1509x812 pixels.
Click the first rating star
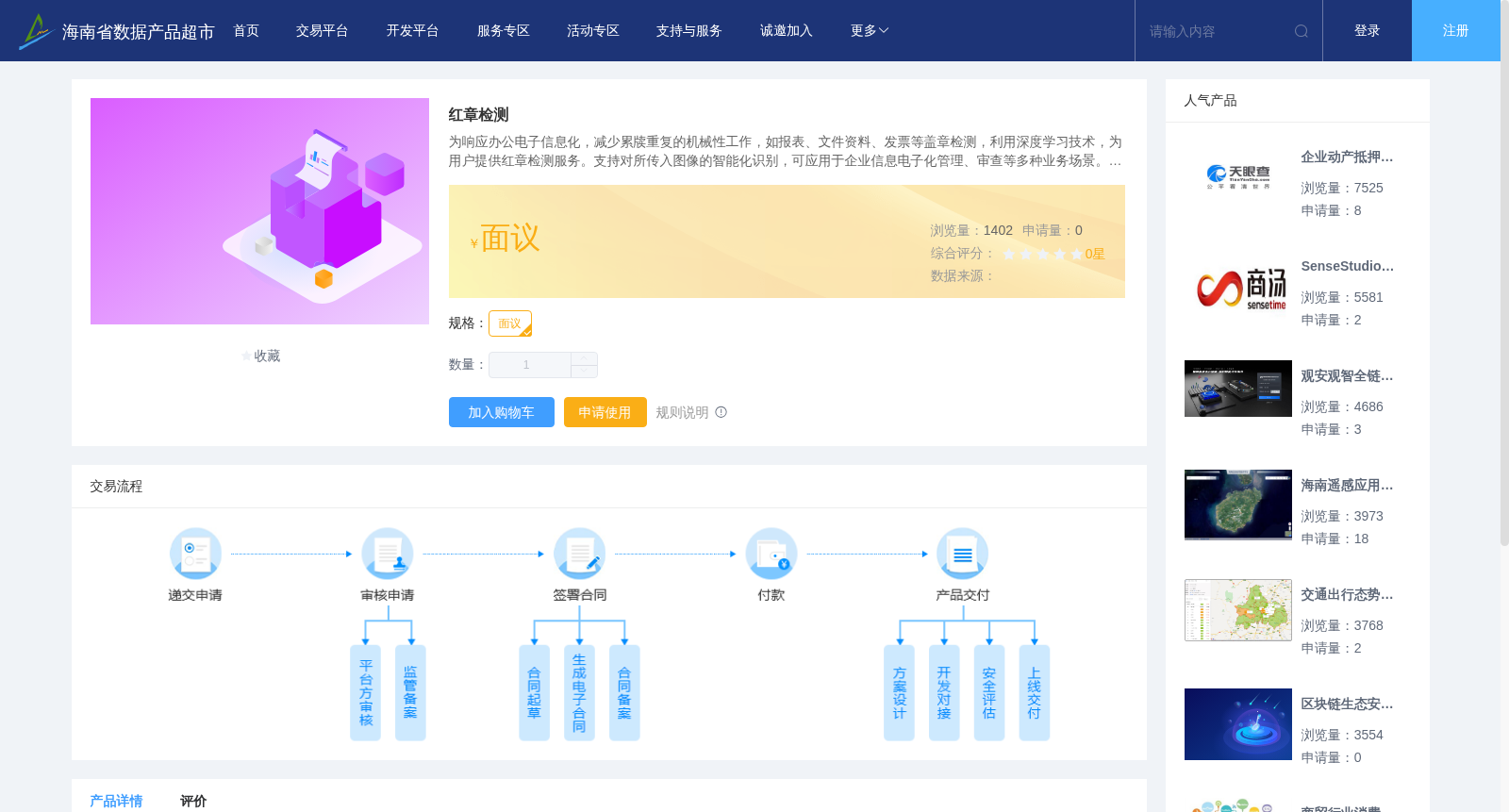click(x=1009, y=254)
